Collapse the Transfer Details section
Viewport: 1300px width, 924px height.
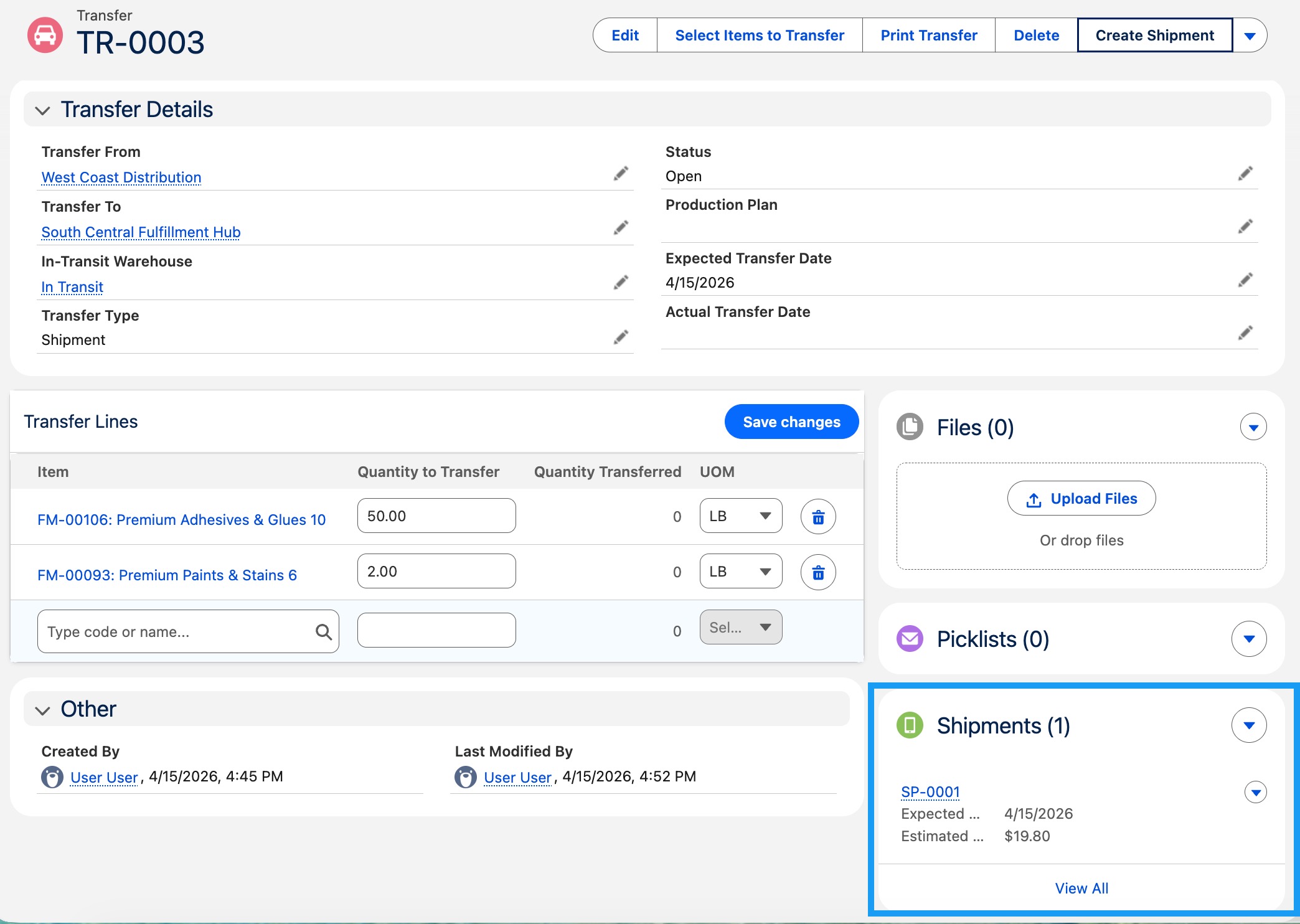[x=42, y=111]
